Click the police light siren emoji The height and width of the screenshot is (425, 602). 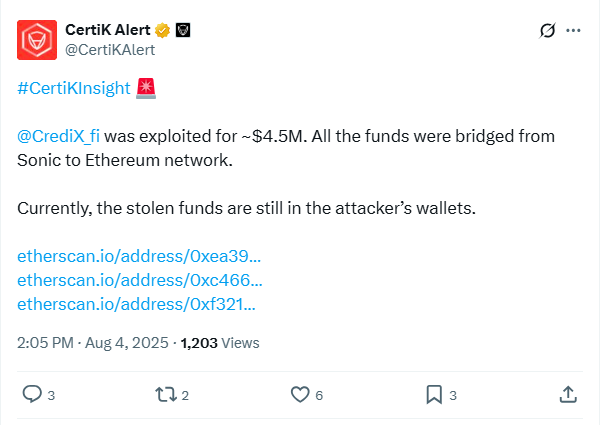click(x=147, y=88)
